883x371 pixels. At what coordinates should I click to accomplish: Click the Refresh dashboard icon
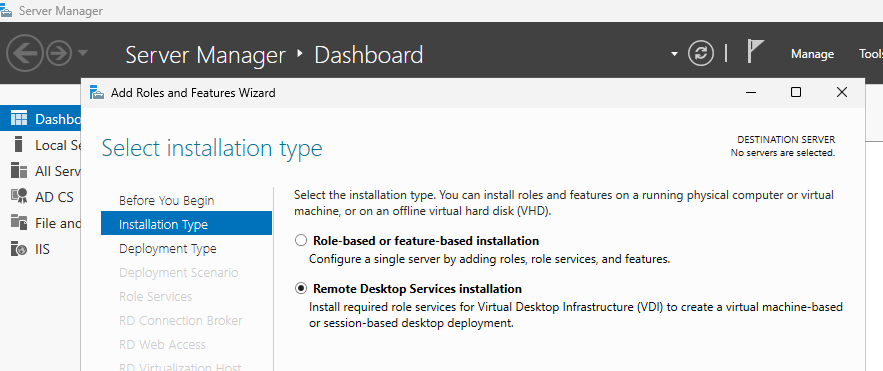[701, 53]
